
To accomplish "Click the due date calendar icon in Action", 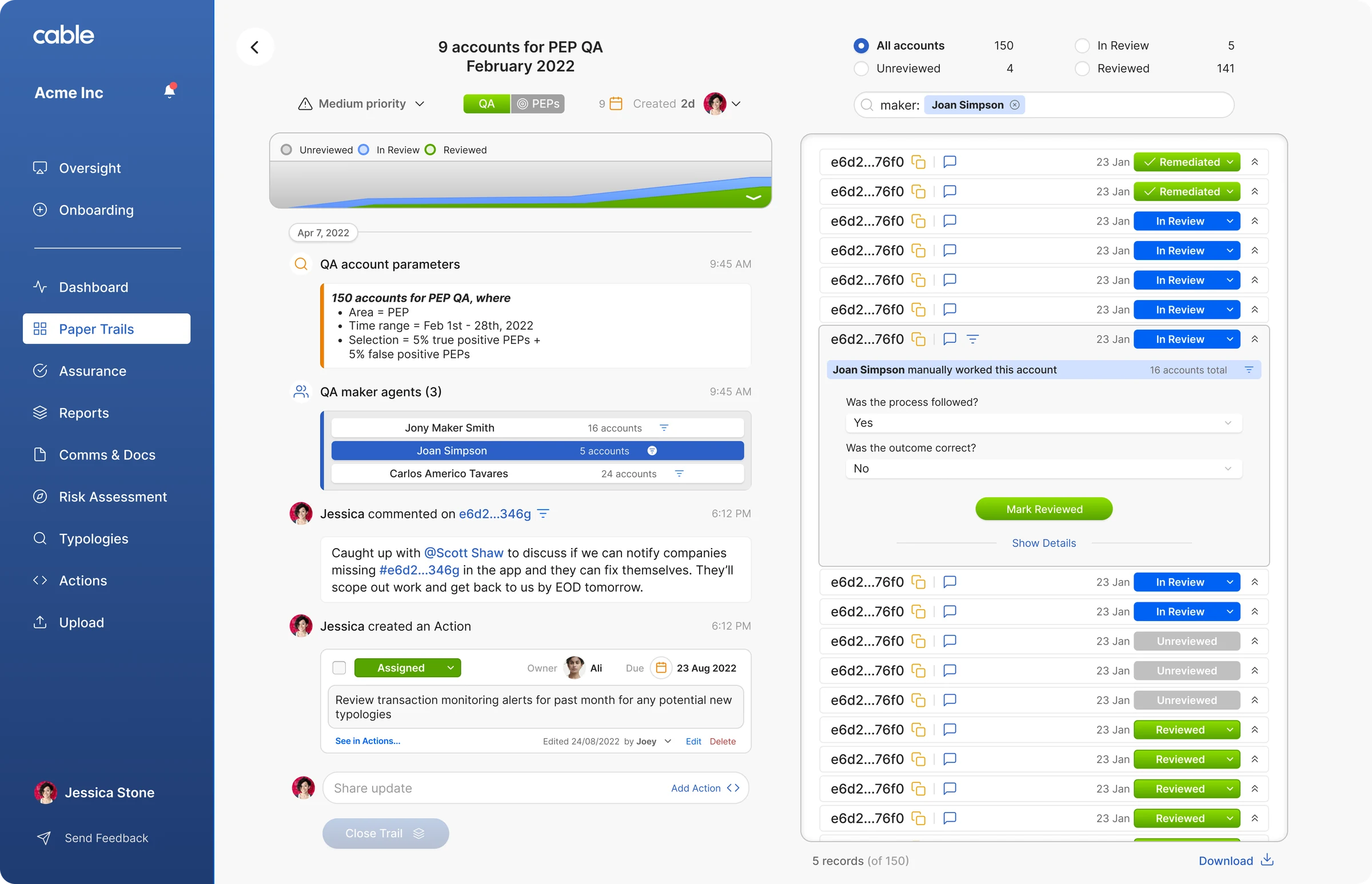I will pos(661,668).
